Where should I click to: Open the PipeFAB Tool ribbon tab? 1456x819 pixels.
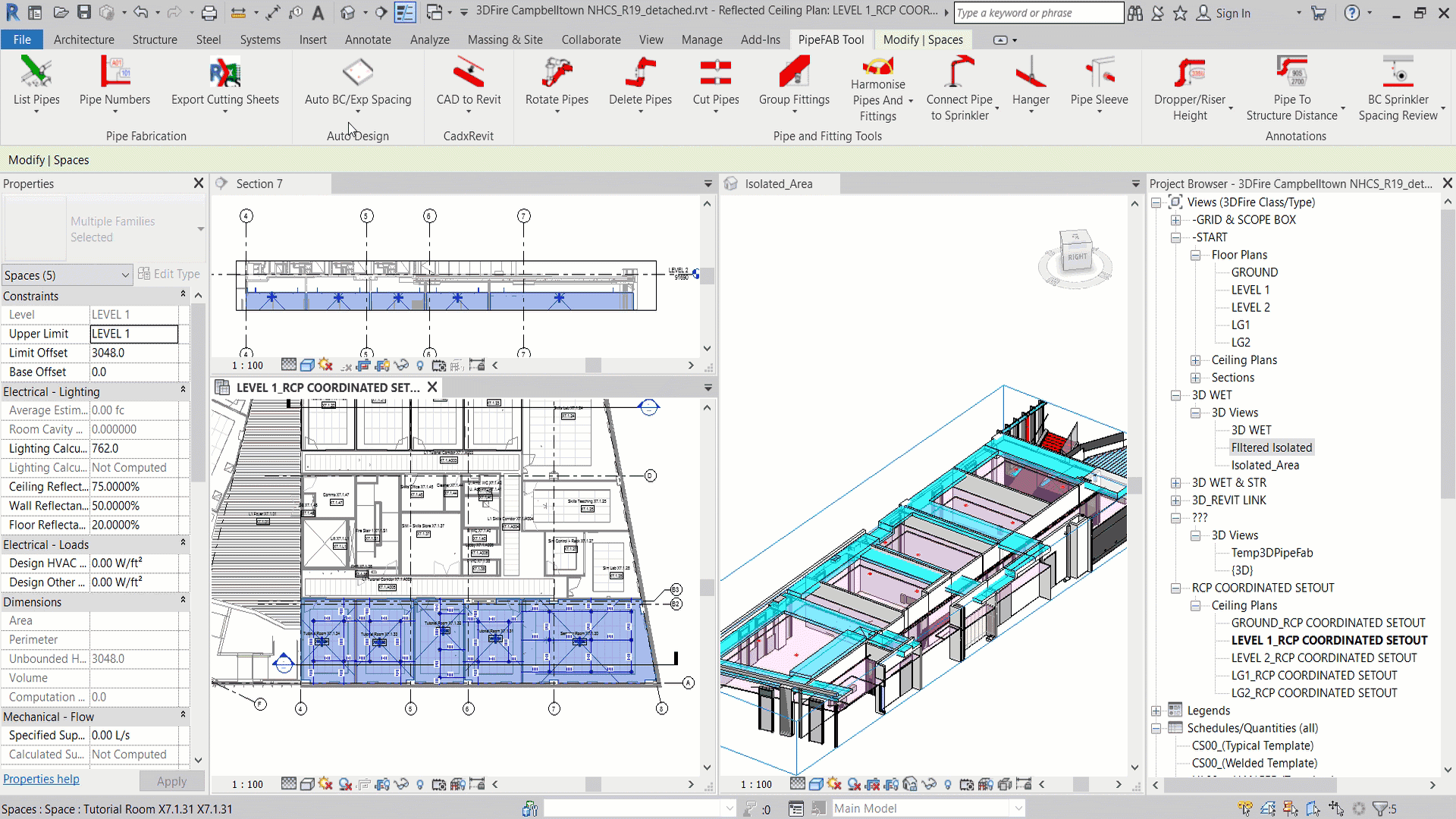tap(831, 39)
